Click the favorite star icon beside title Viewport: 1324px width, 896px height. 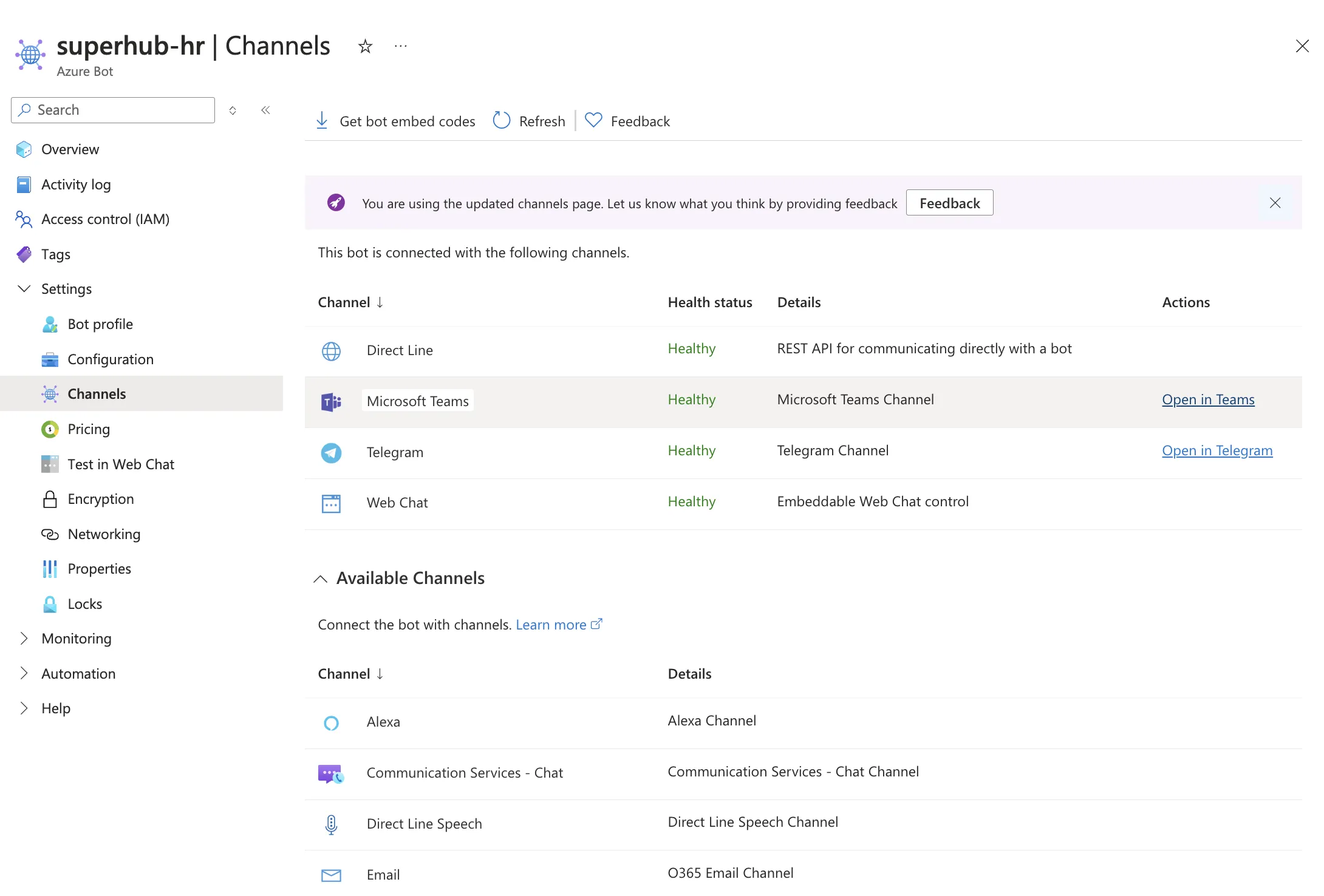click(365, 46)
